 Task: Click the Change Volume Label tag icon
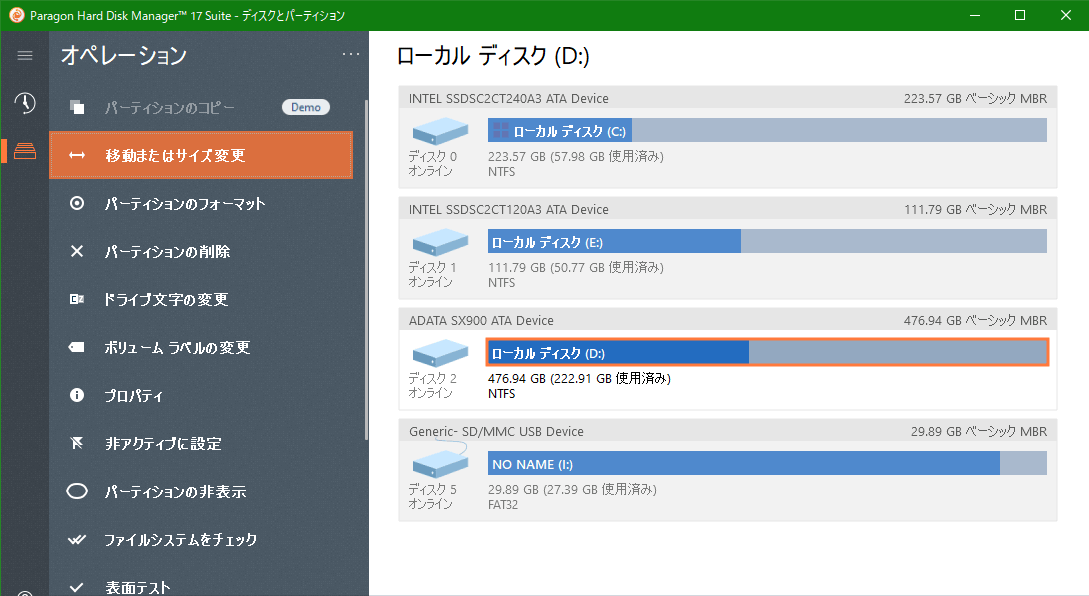click(x=77, y=347)
